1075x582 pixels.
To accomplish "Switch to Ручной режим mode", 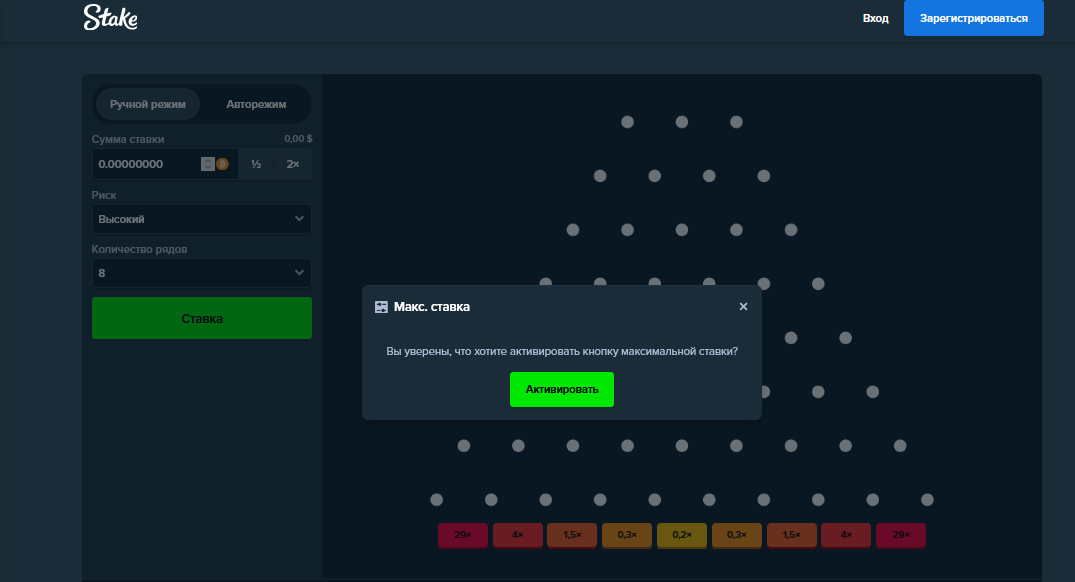I will point(148,104).
